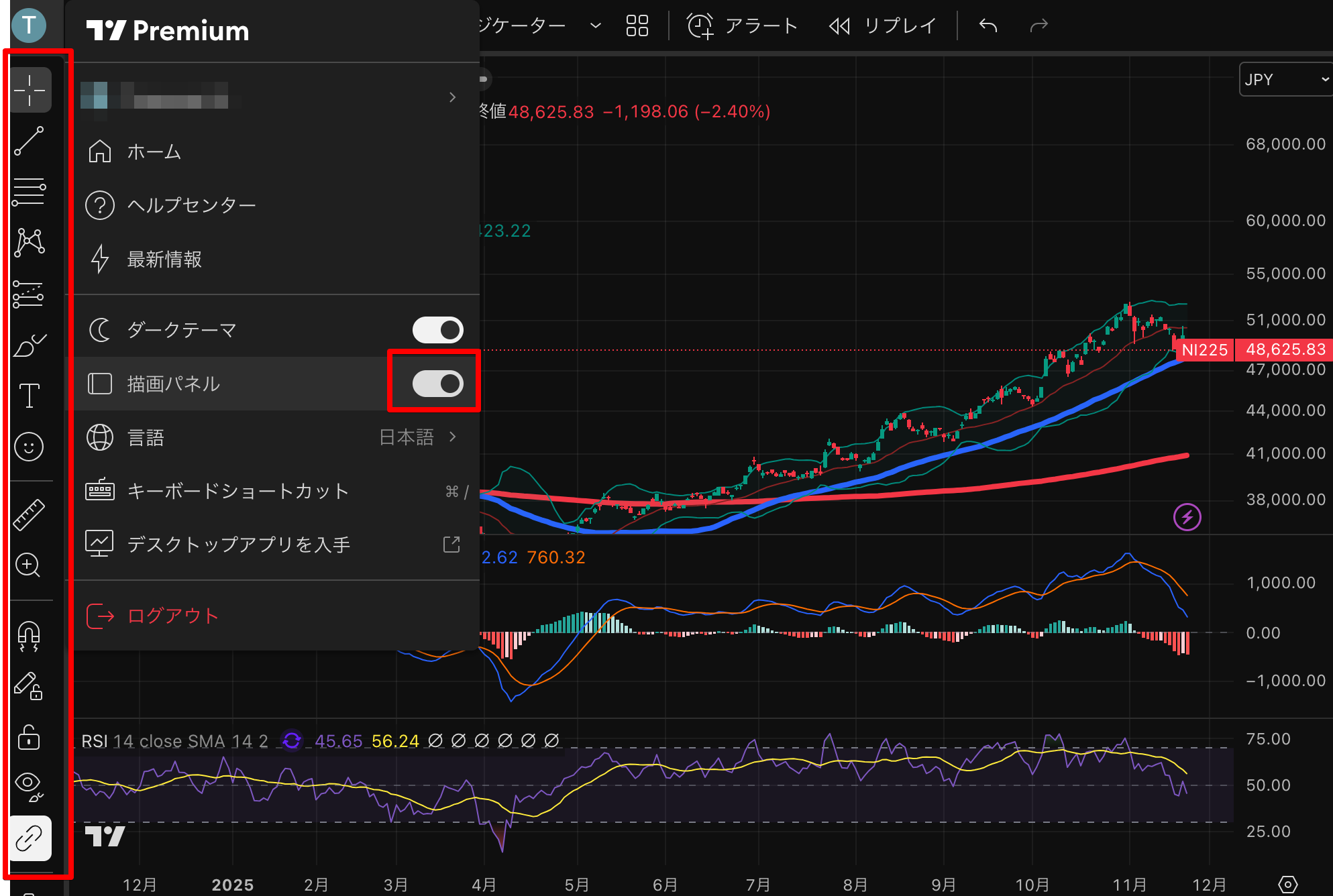The height and width of the screenshot is (896, 1333).
Task: Click the ログアウト link
Action: pos(173,616)
